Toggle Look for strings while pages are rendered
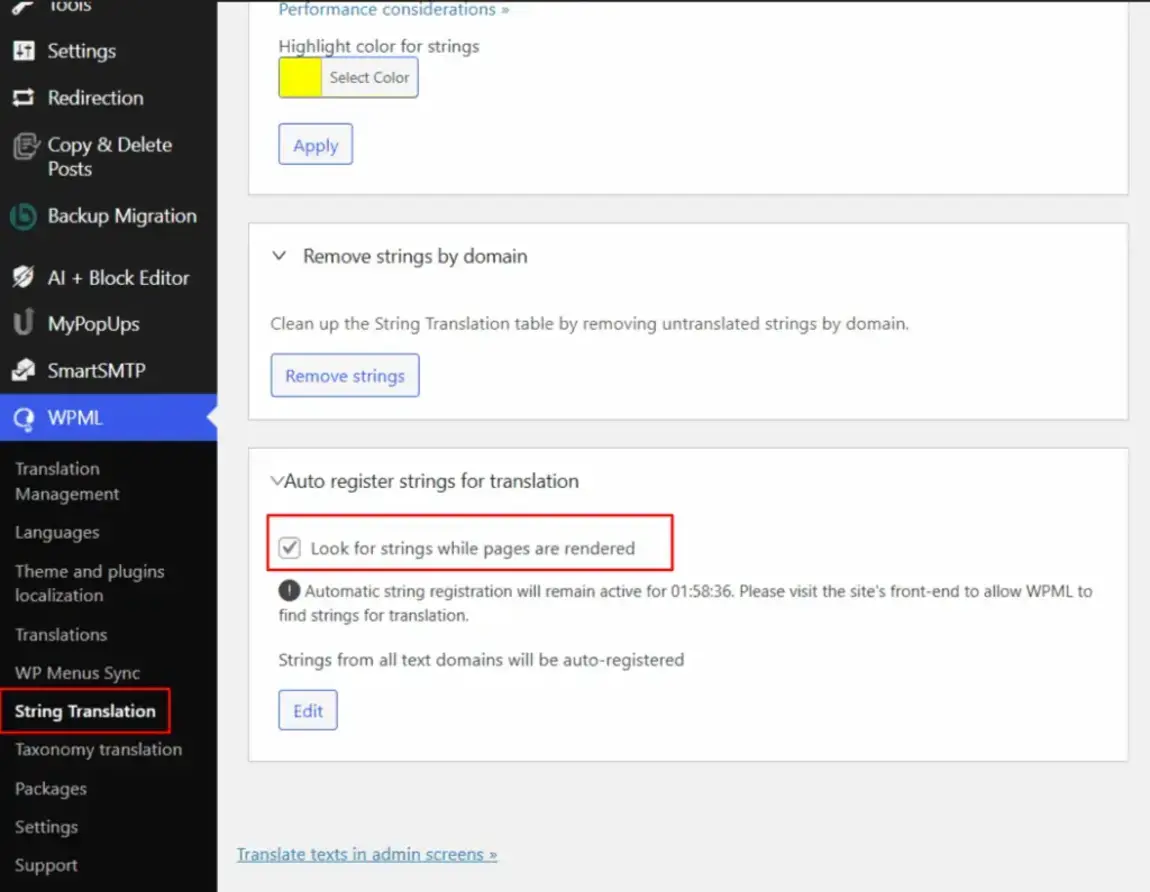The height and width of the screenshot is (892, 1150). coord(290,548)
